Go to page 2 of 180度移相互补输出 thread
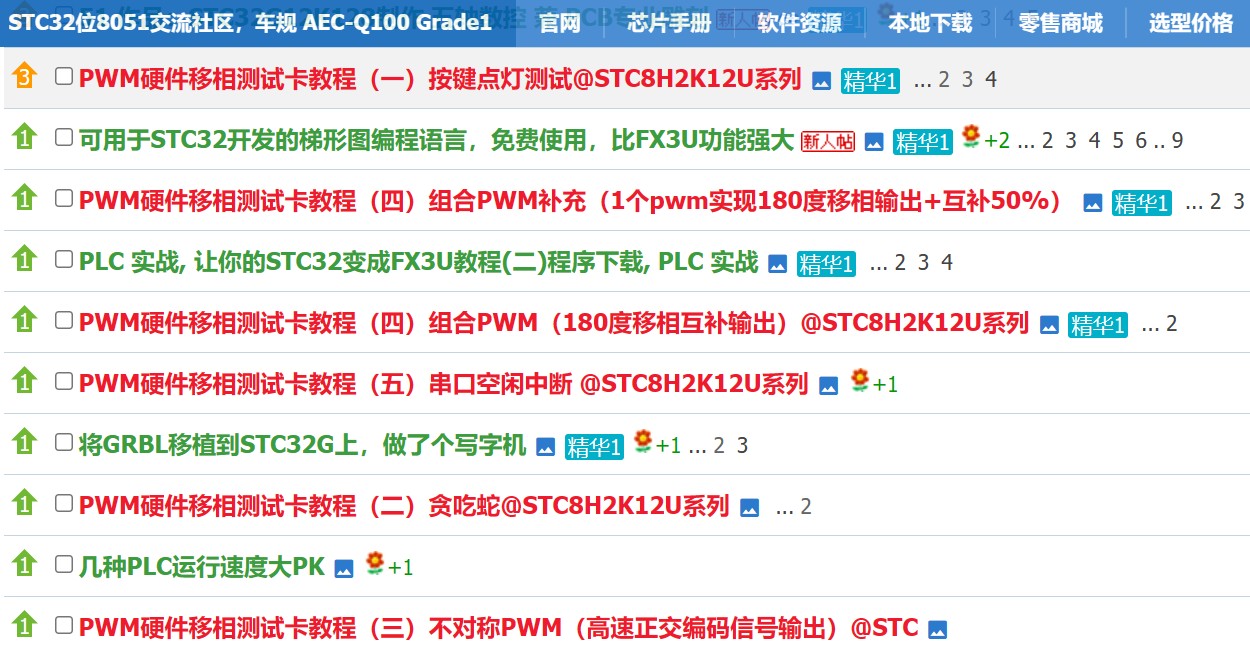The width and height of the screenshot is (1250, 655). pos(1172,324)
